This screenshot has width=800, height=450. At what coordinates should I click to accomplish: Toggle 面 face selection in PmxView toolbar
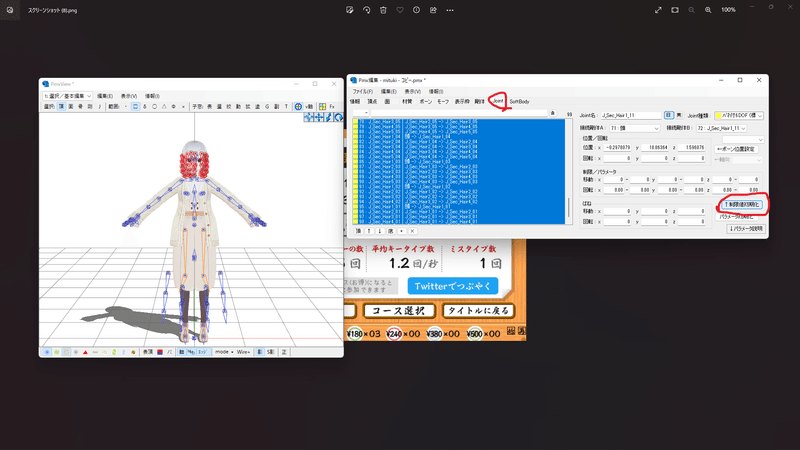tap(71, 107)
